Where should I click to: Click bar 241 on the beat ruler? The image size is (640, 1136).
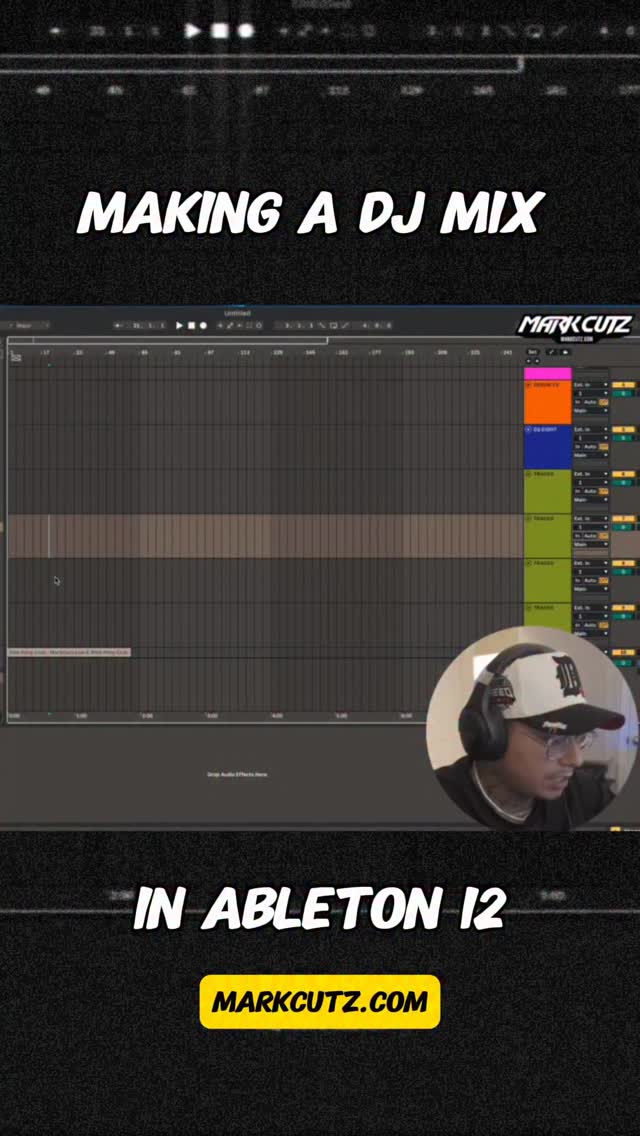(507, 353)
